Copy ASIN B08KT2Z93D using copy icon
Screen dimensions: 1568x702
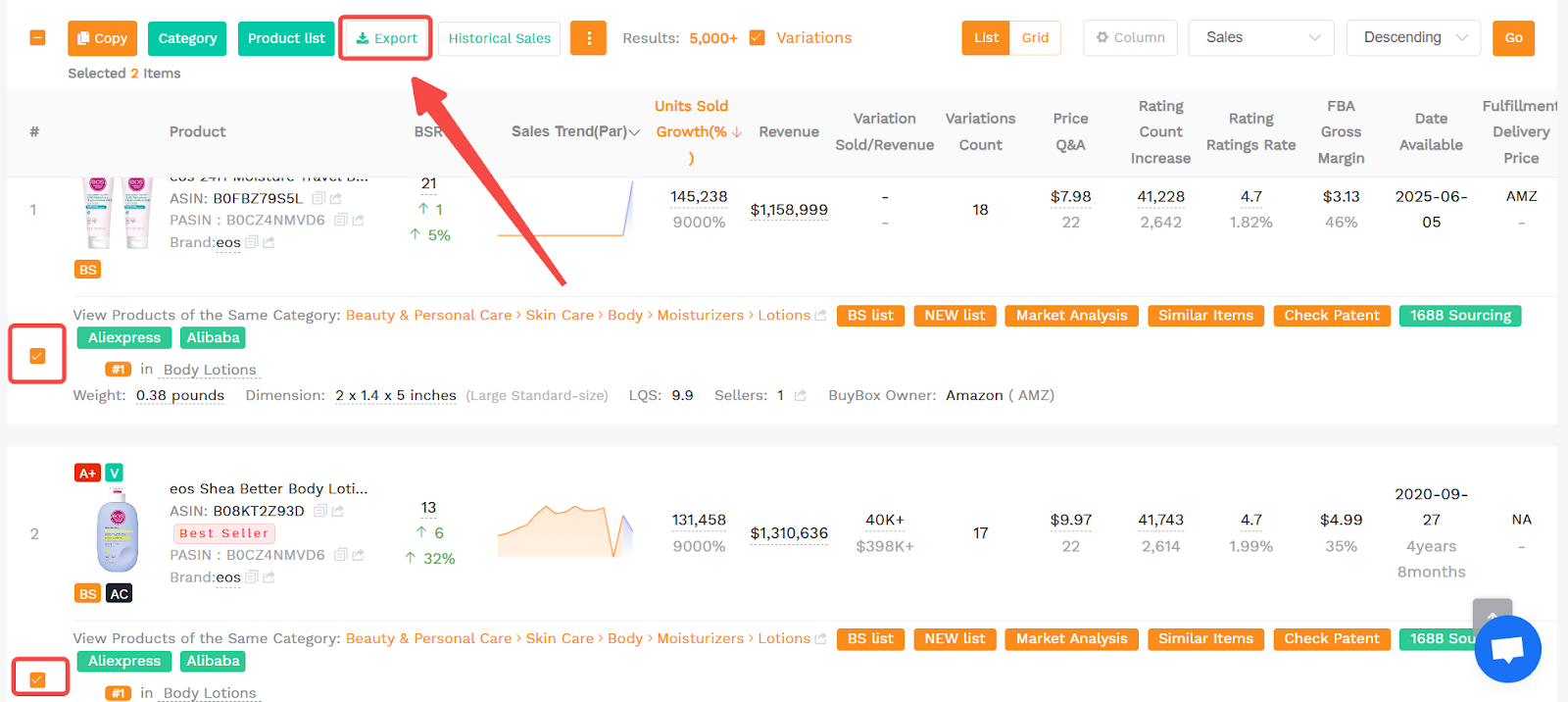click(319, 511)
